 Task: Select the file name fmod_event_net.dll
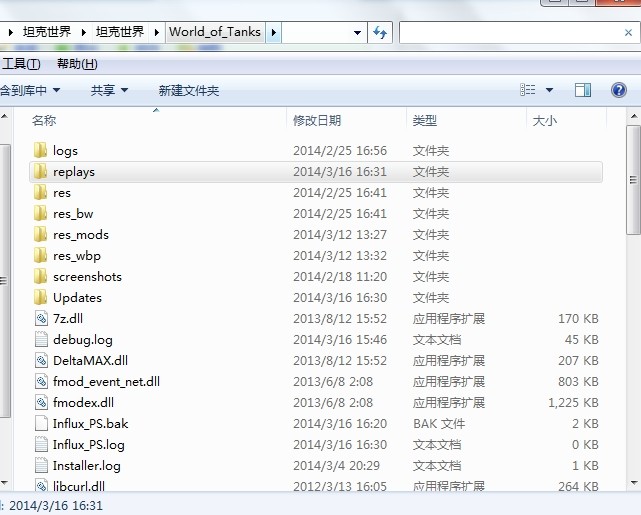click(x=106, y=382)
